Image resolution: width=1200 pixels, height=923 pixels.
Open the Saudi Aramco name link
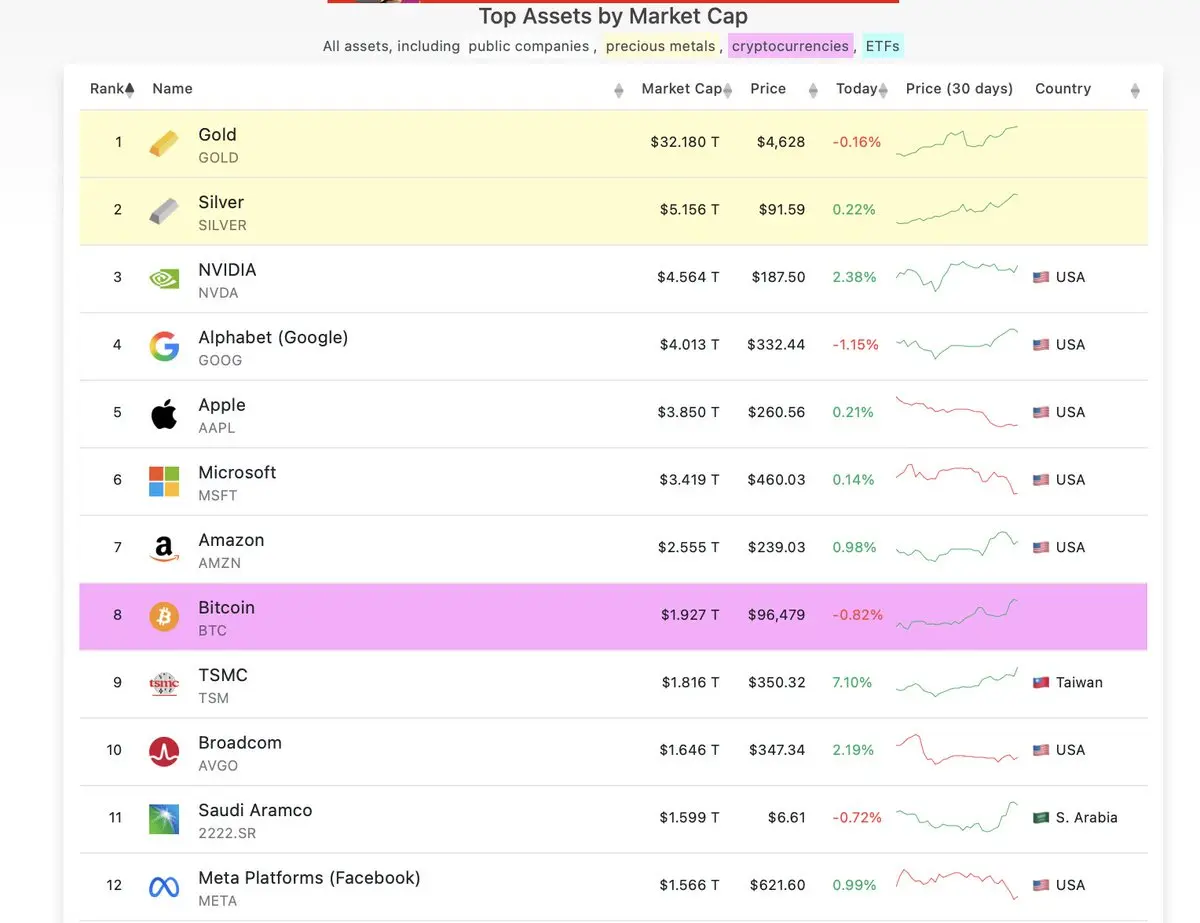tap(255, 810)
